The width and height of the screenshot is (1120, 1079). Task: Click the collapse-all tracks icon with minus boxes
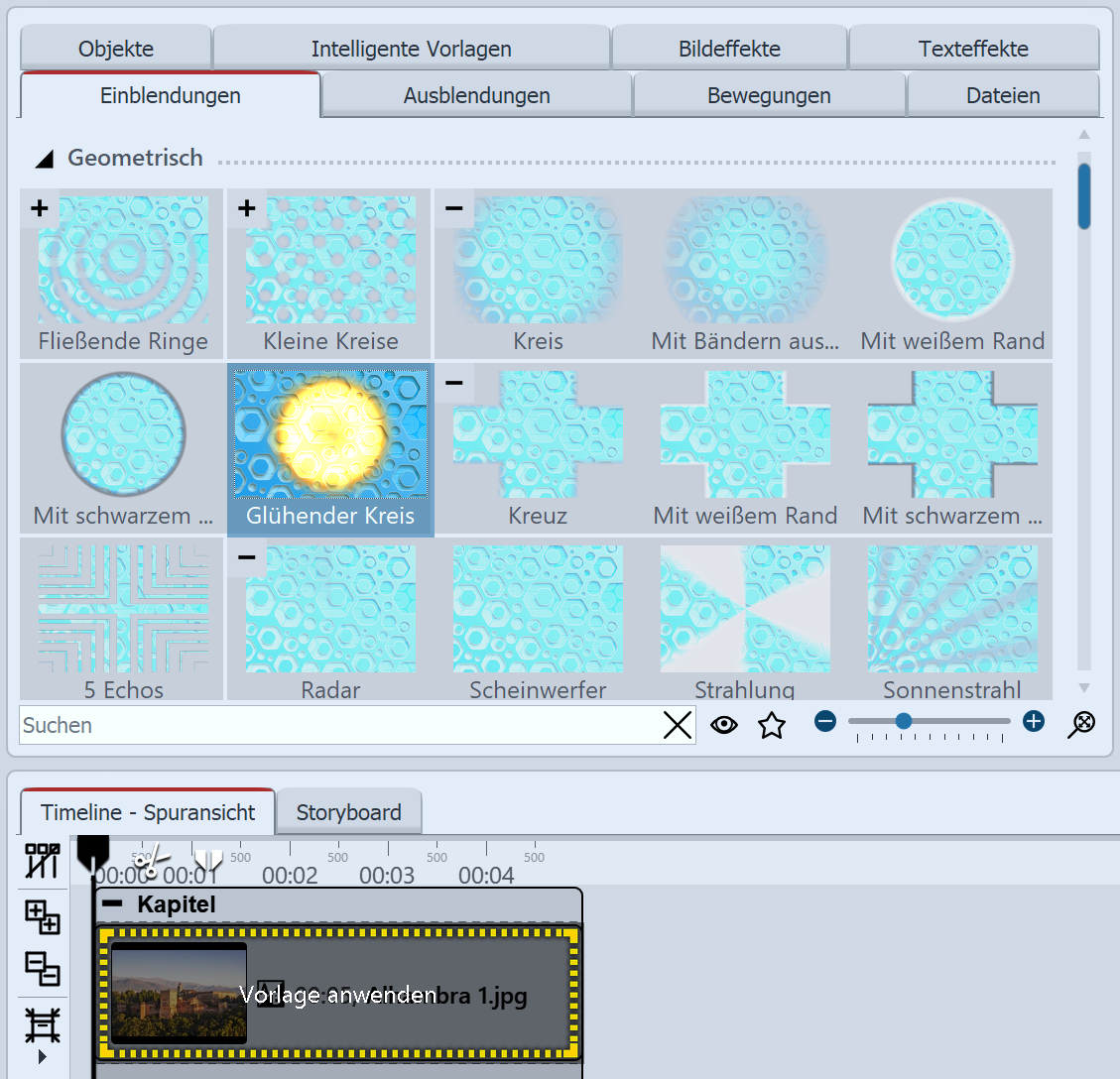click(43, 968)
